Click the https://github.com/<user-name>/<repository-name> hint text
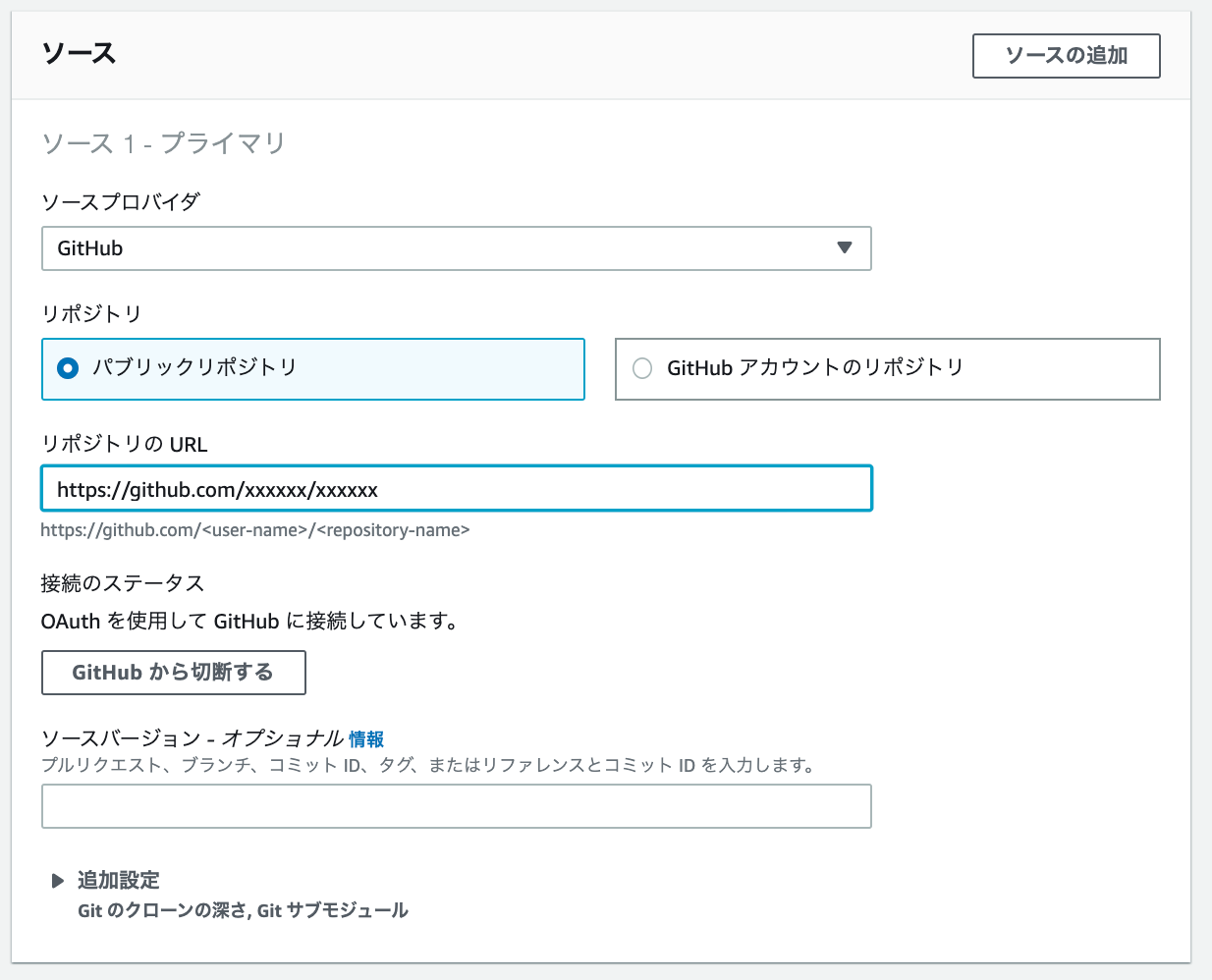Viewport: 1212px width, 980px height. [x=255, y=530]
